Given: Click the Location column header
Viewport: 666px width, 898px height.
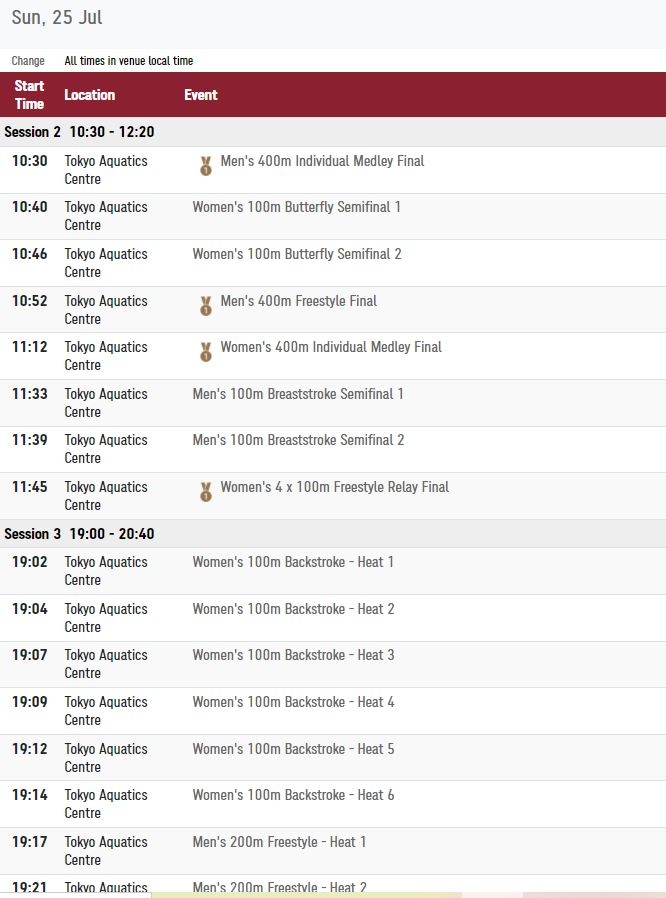Looking at the screenshot, I should (89, 95).
